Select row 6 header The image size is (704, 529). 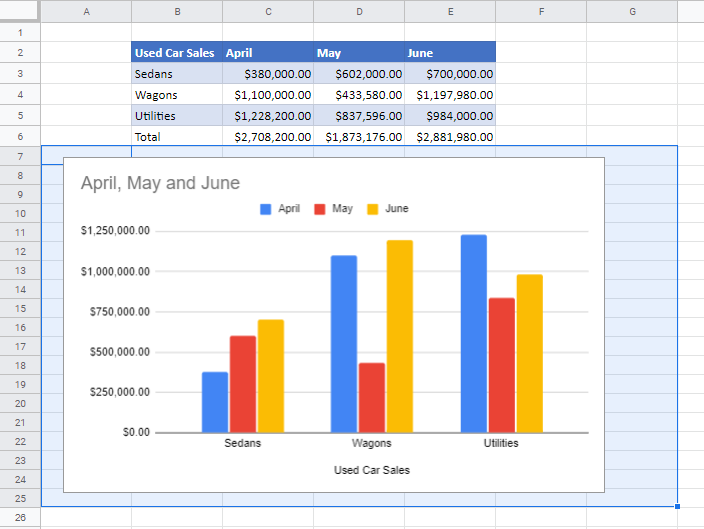[x=20, y=136]
